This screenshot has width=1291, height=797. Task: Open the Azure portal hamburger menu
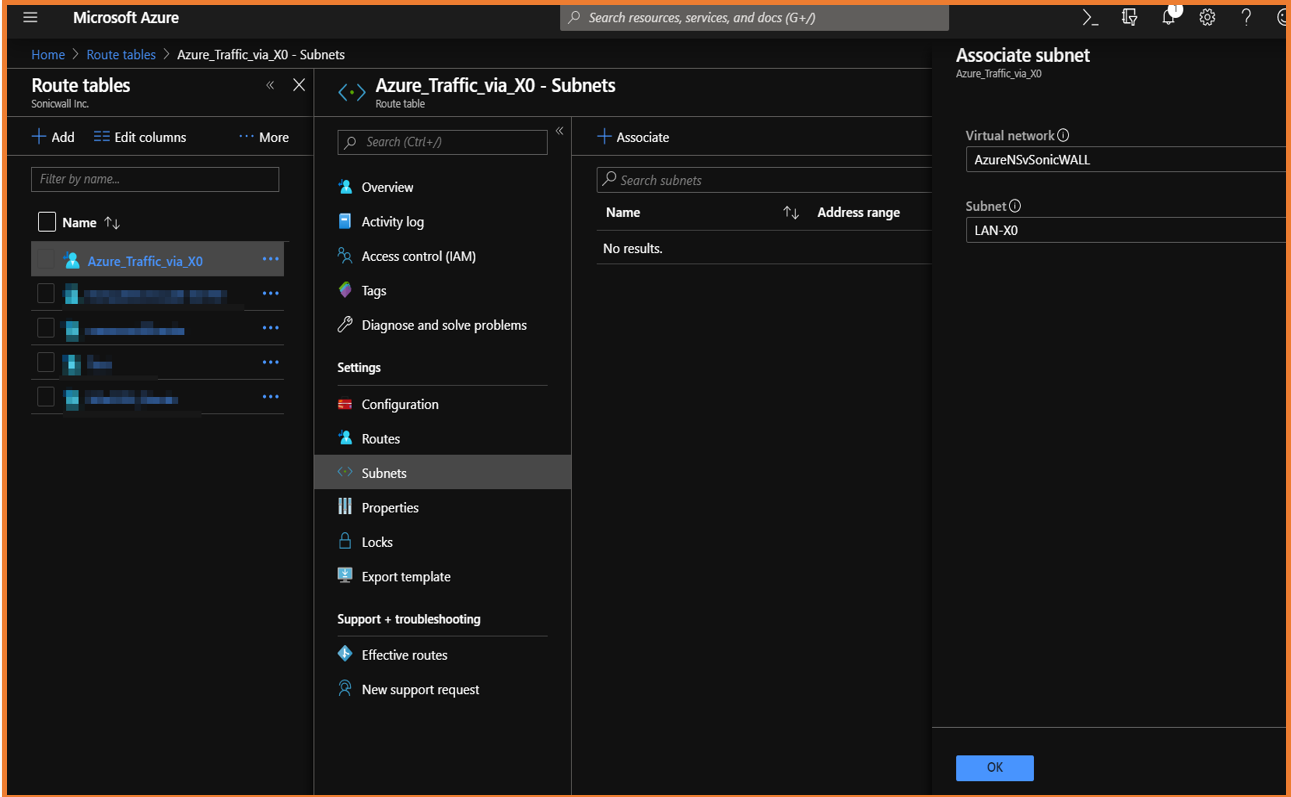tap(30, 17)
